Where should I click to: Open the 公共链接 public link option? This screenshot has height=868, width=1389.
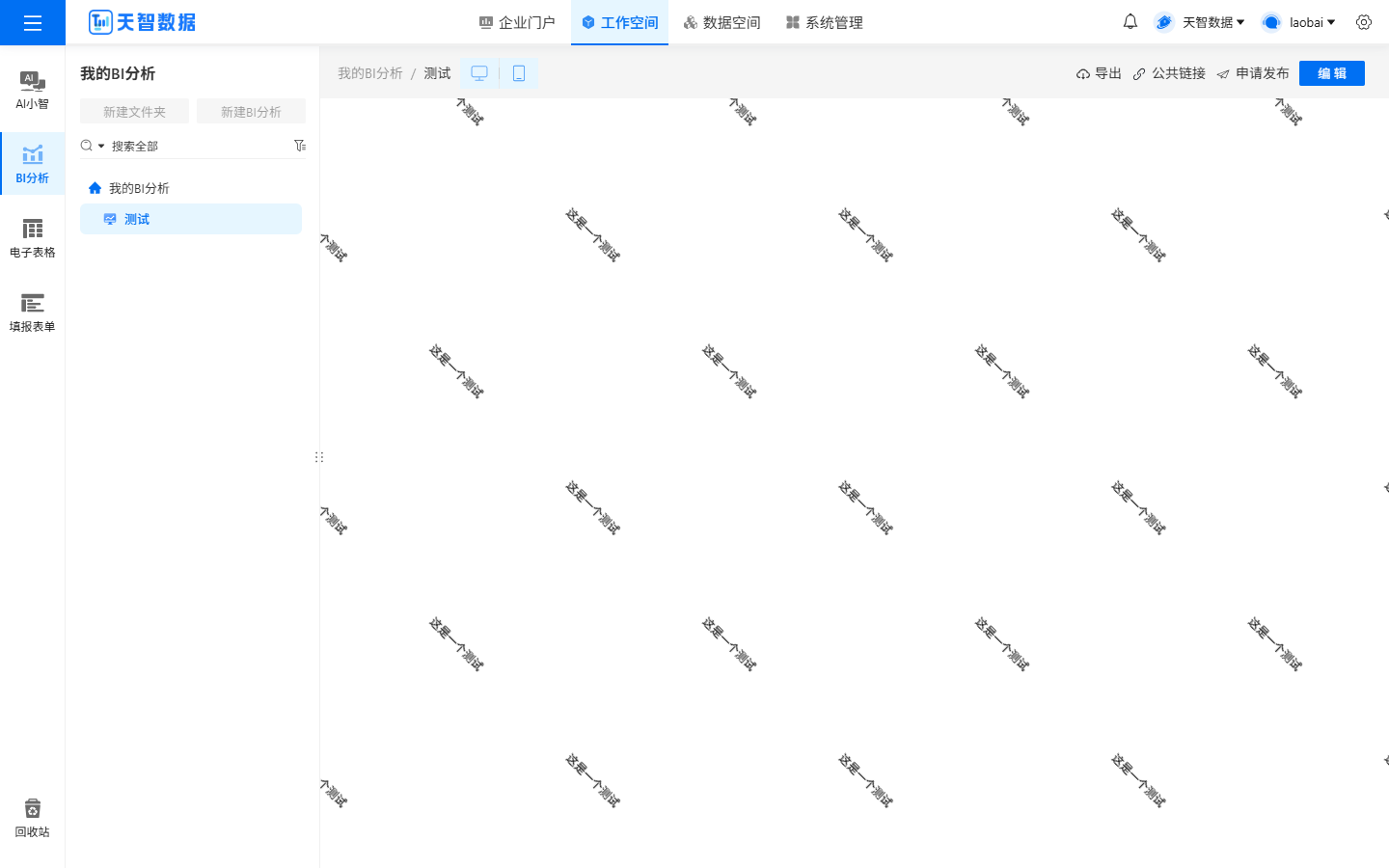point(1169,73)
